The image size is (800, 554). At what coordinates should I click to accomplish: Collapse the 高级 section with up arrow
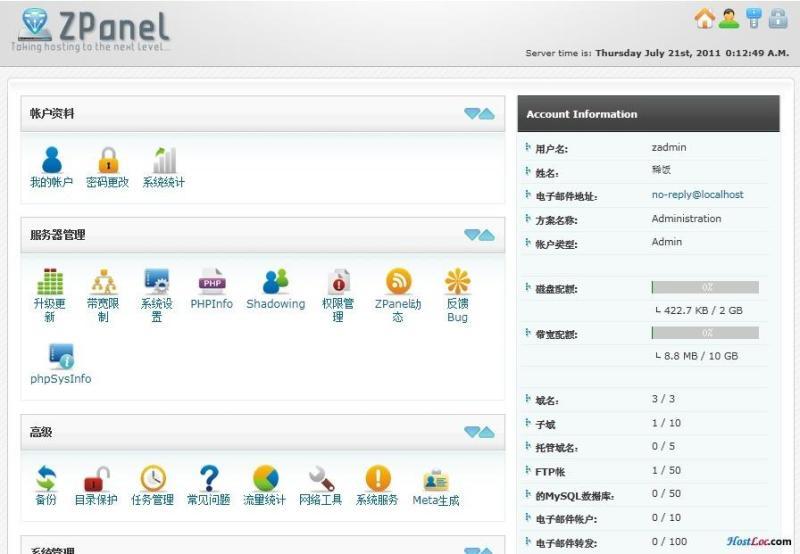click(x=487, y=432)
